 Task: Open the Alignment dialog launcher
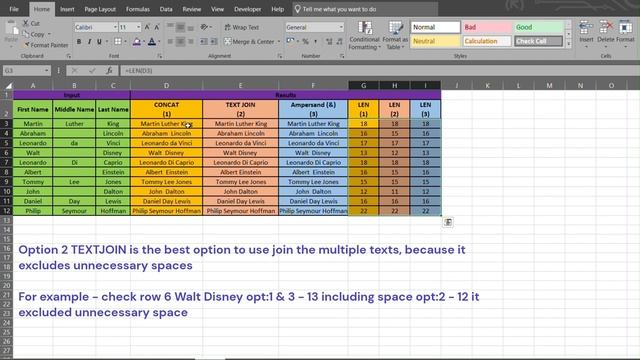(280, 56)
